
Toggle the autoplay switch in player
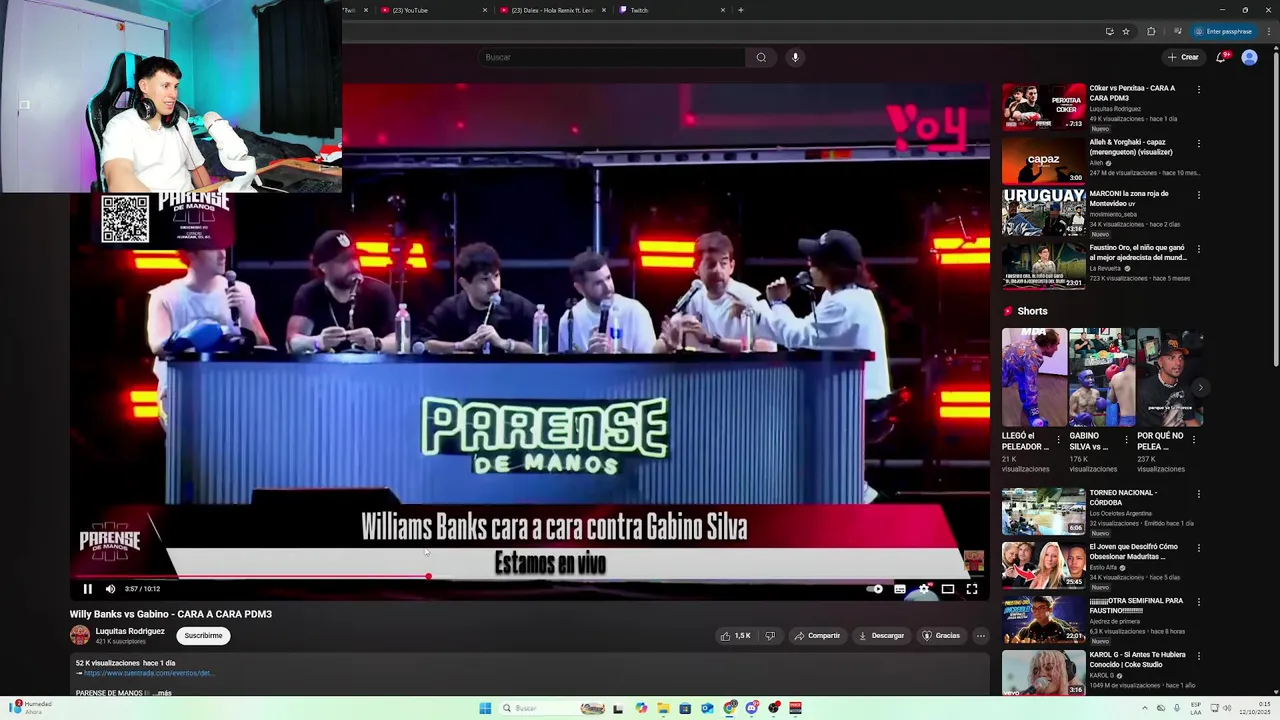pyautogui.click(x=875, y=589)
